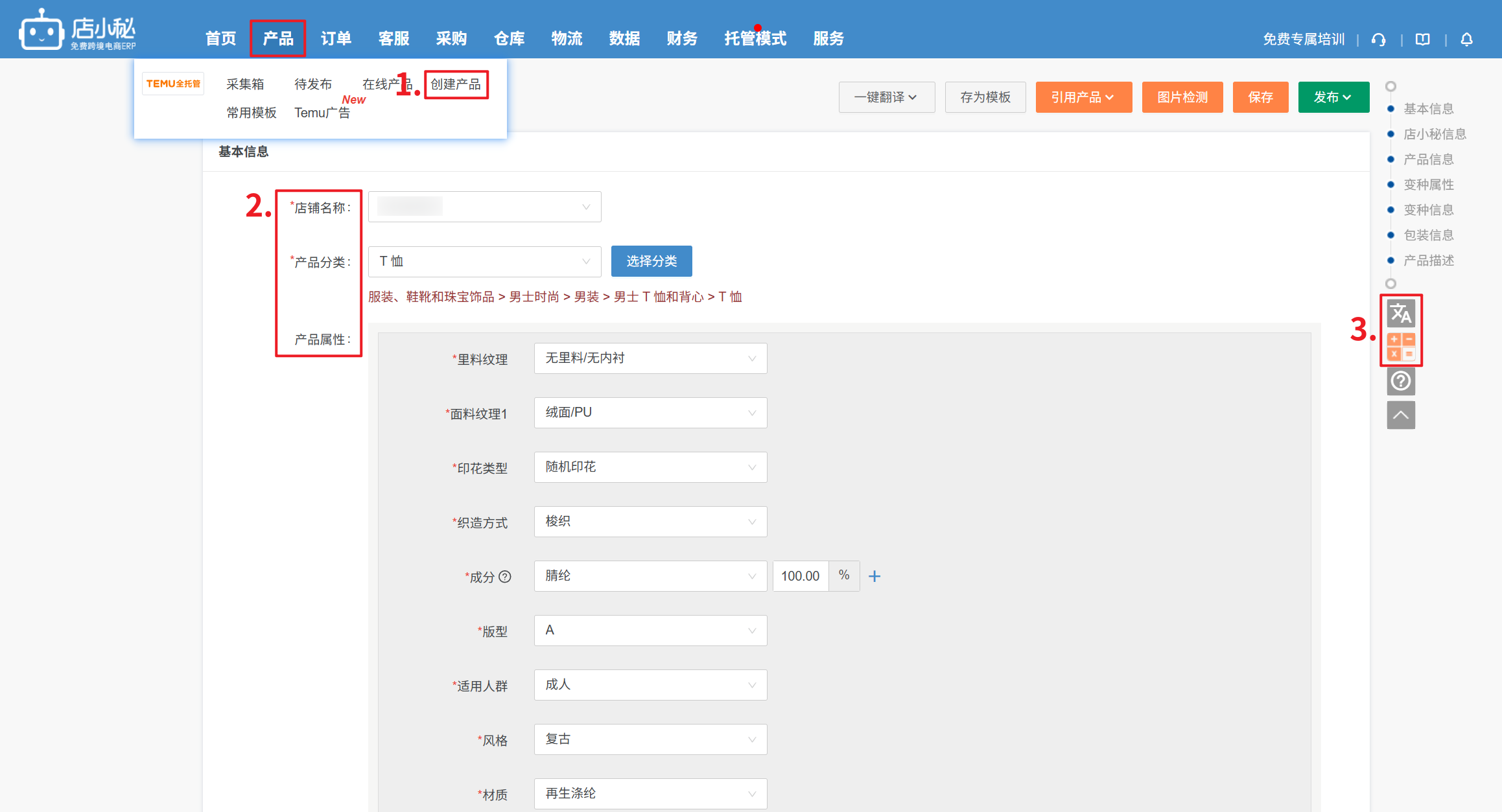Click the notification bell icon
Image resolution: width=1502 pixels, height=812 pixels.
tap(1466, 40)
